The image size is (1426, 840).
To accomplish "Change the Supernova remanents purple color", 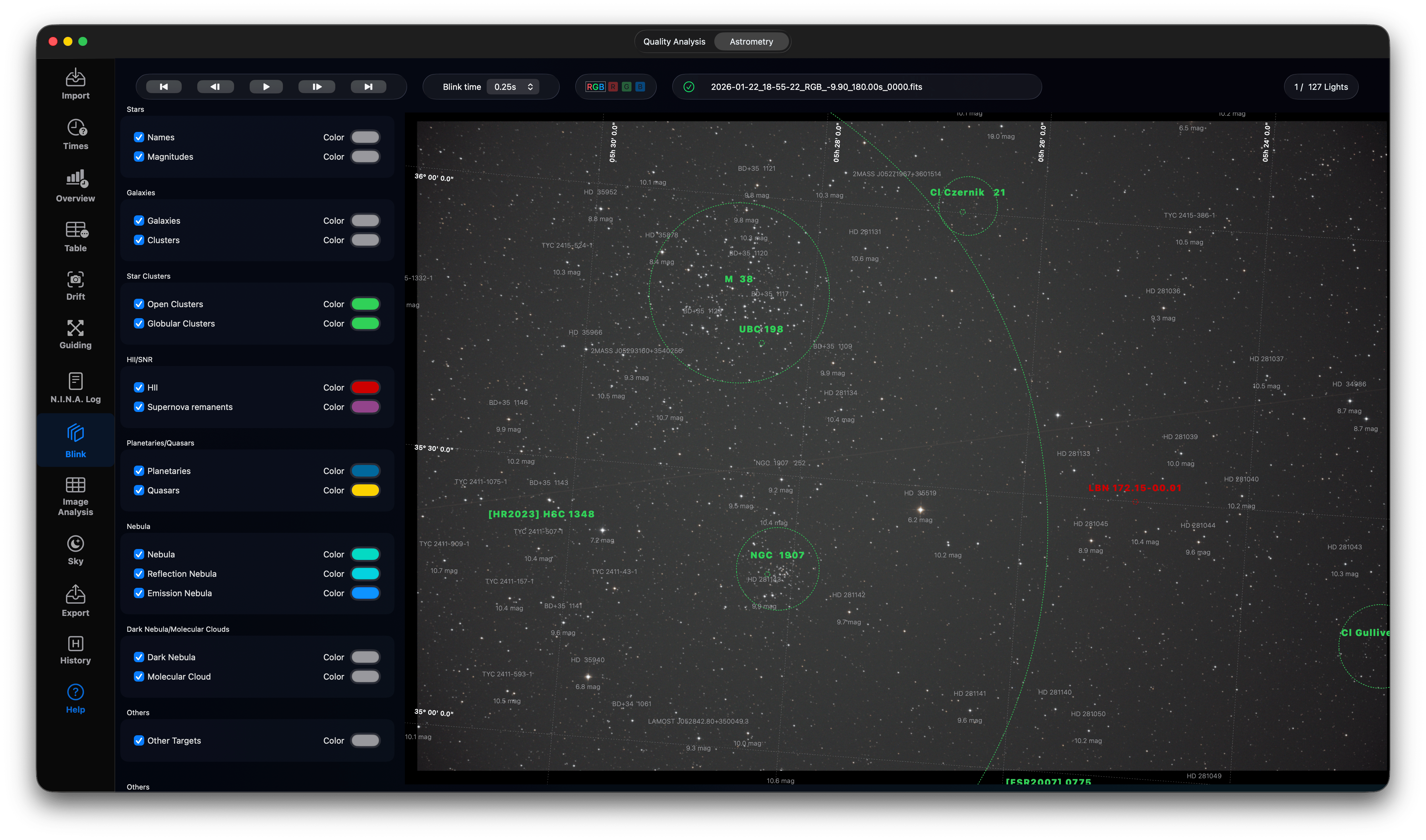I will pos(365,406).
